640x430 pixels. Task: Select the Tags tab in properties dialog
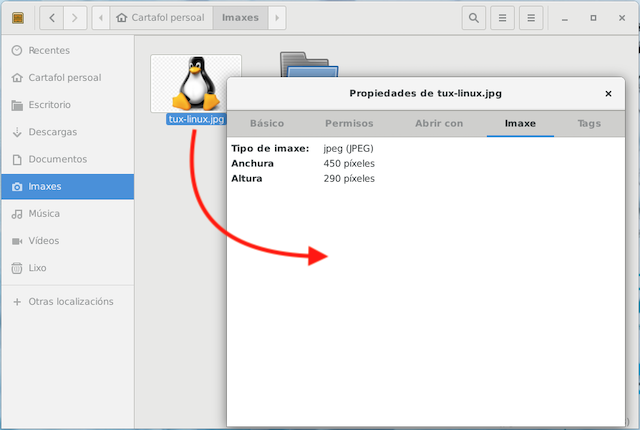(x=589, y=123)
